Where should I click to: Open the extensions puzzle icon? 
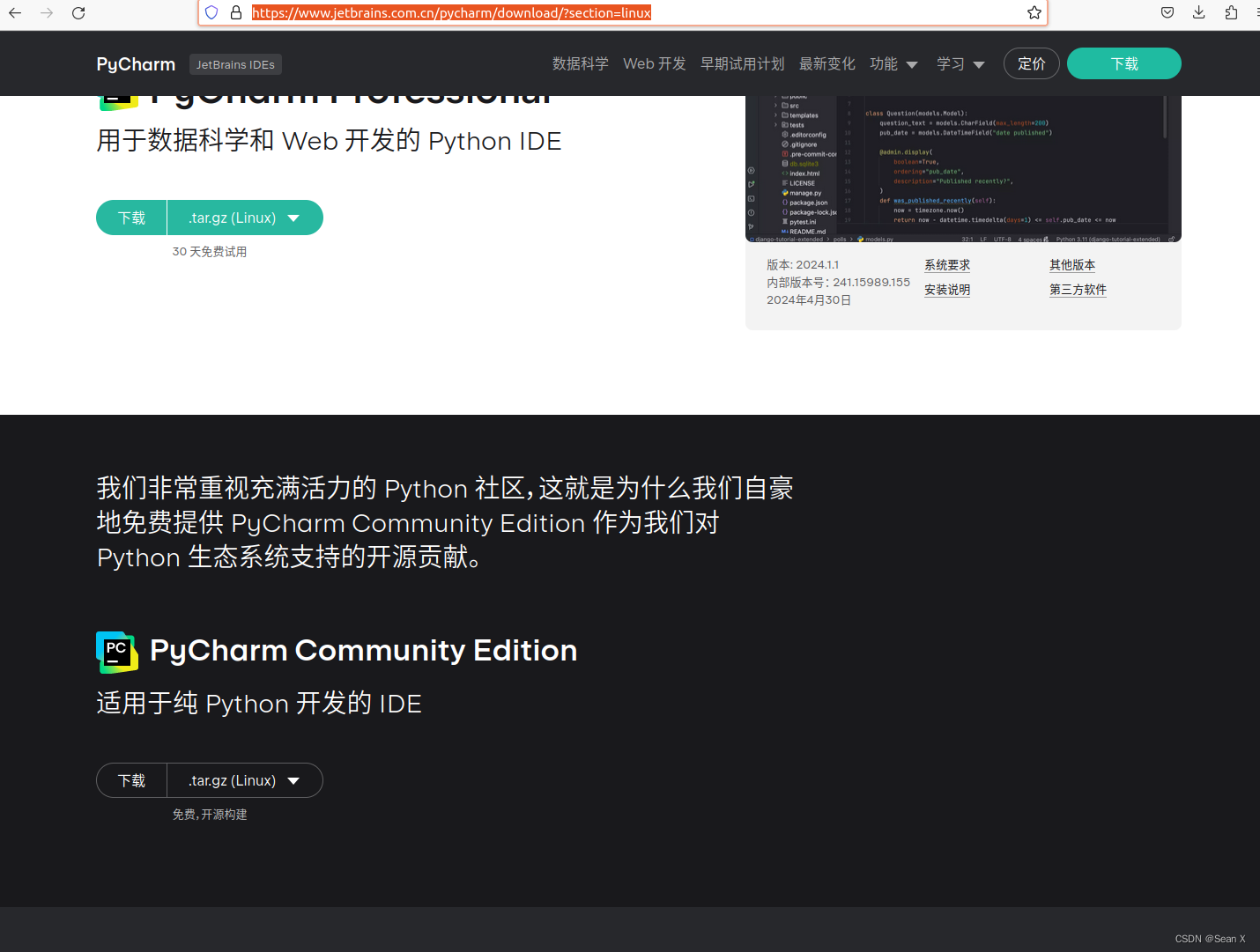tap(1231, 12)
